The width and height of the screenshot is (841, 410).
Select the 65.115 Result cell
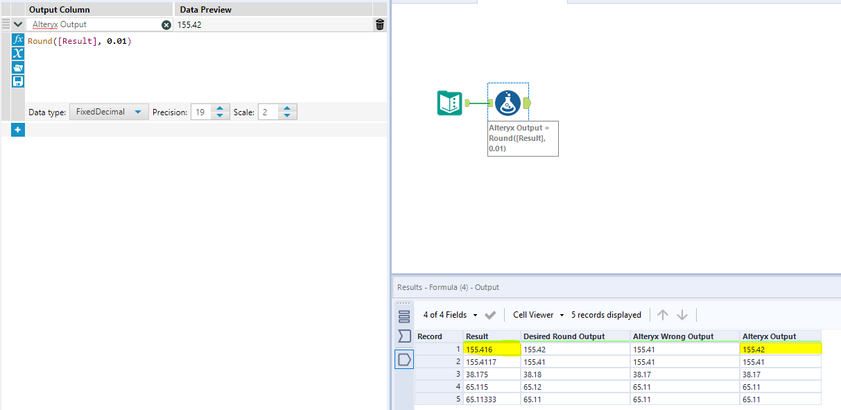tap(492, 386)
